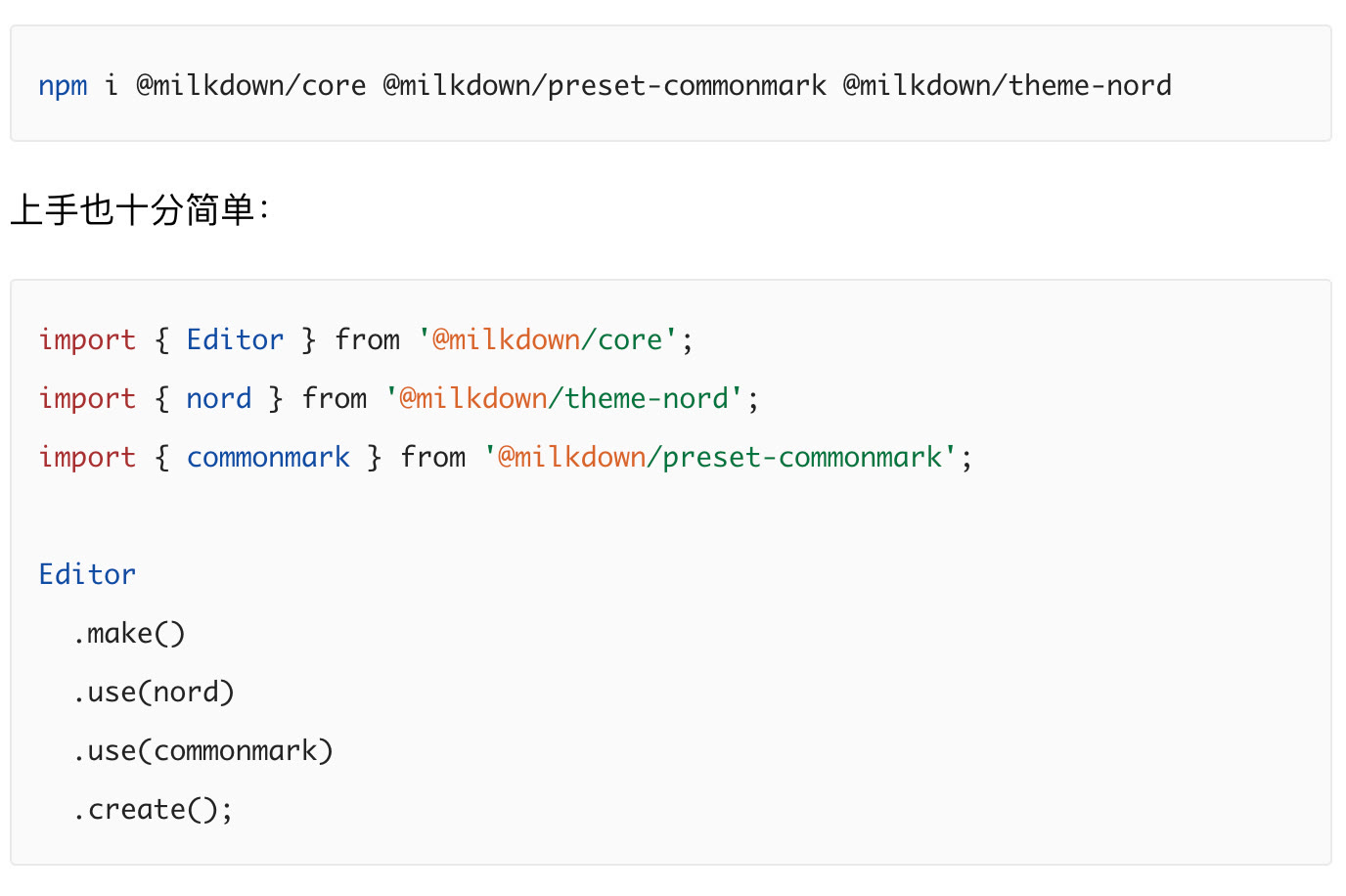
Task: Click the from keyword in the third import
Action: (x=432, y=458)
